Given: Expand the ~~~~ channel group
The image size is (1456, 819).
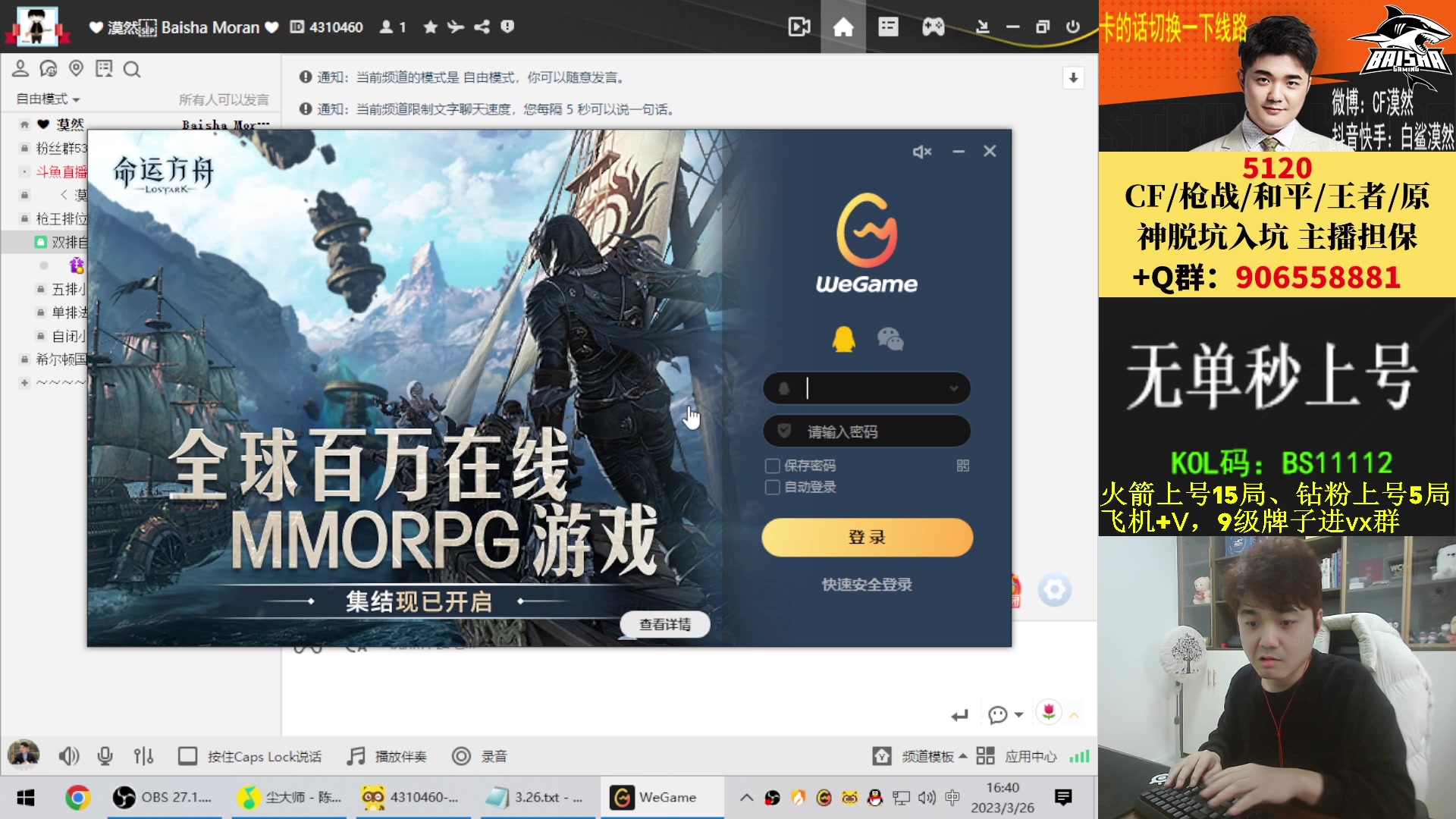Looking at the screenshot, I should click(x=24, y=382).
